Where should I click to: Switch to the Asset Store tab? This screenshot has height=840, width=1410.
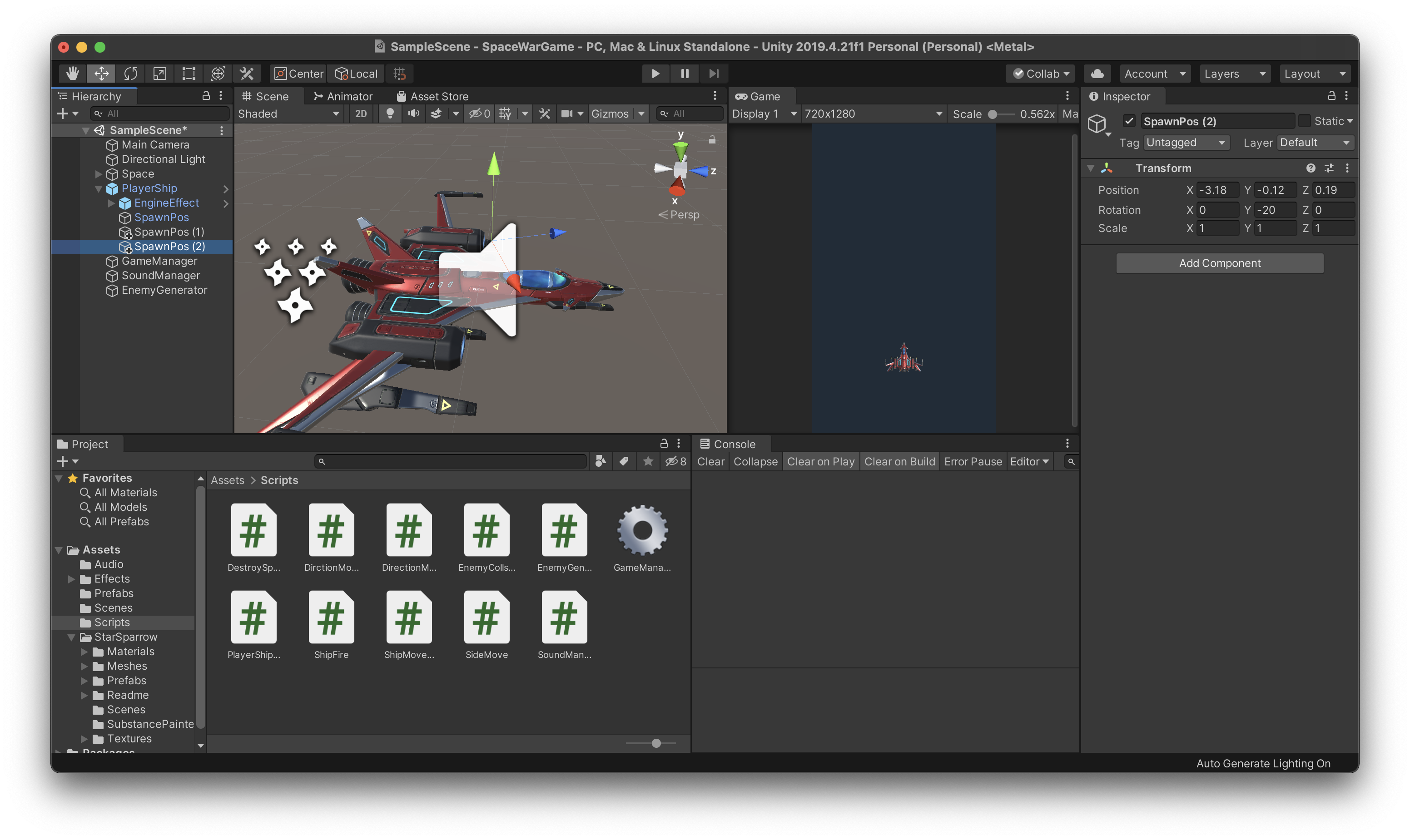pos(432,96)
